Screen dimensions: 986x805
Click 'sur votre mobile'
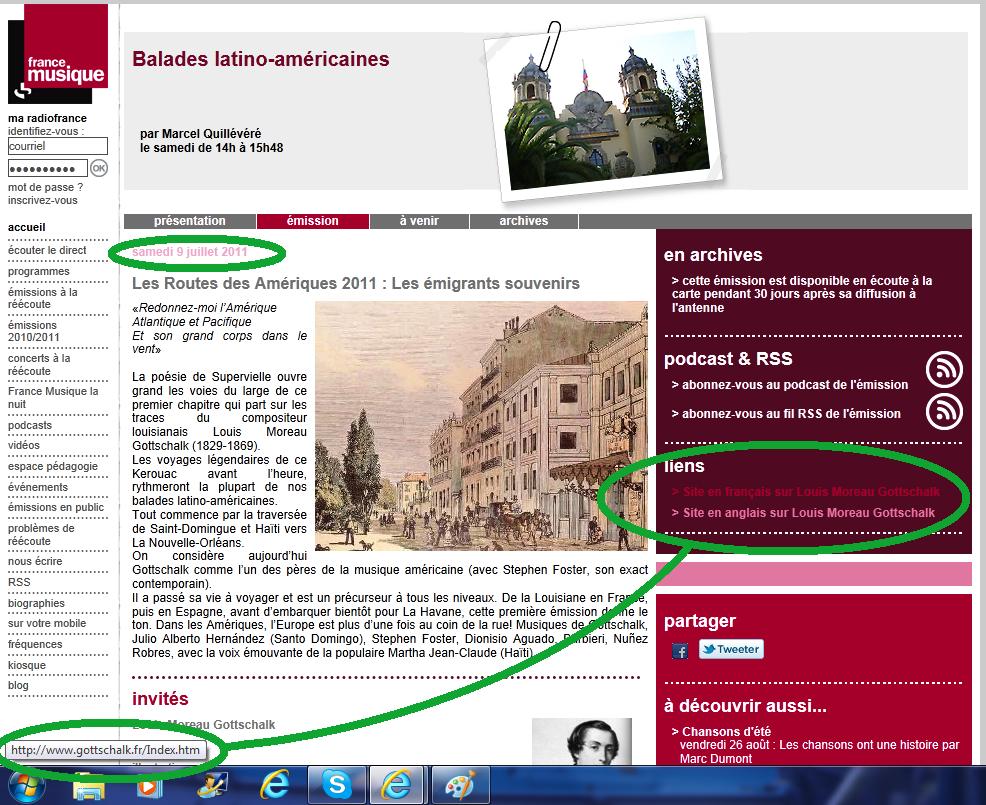[47, 624]
